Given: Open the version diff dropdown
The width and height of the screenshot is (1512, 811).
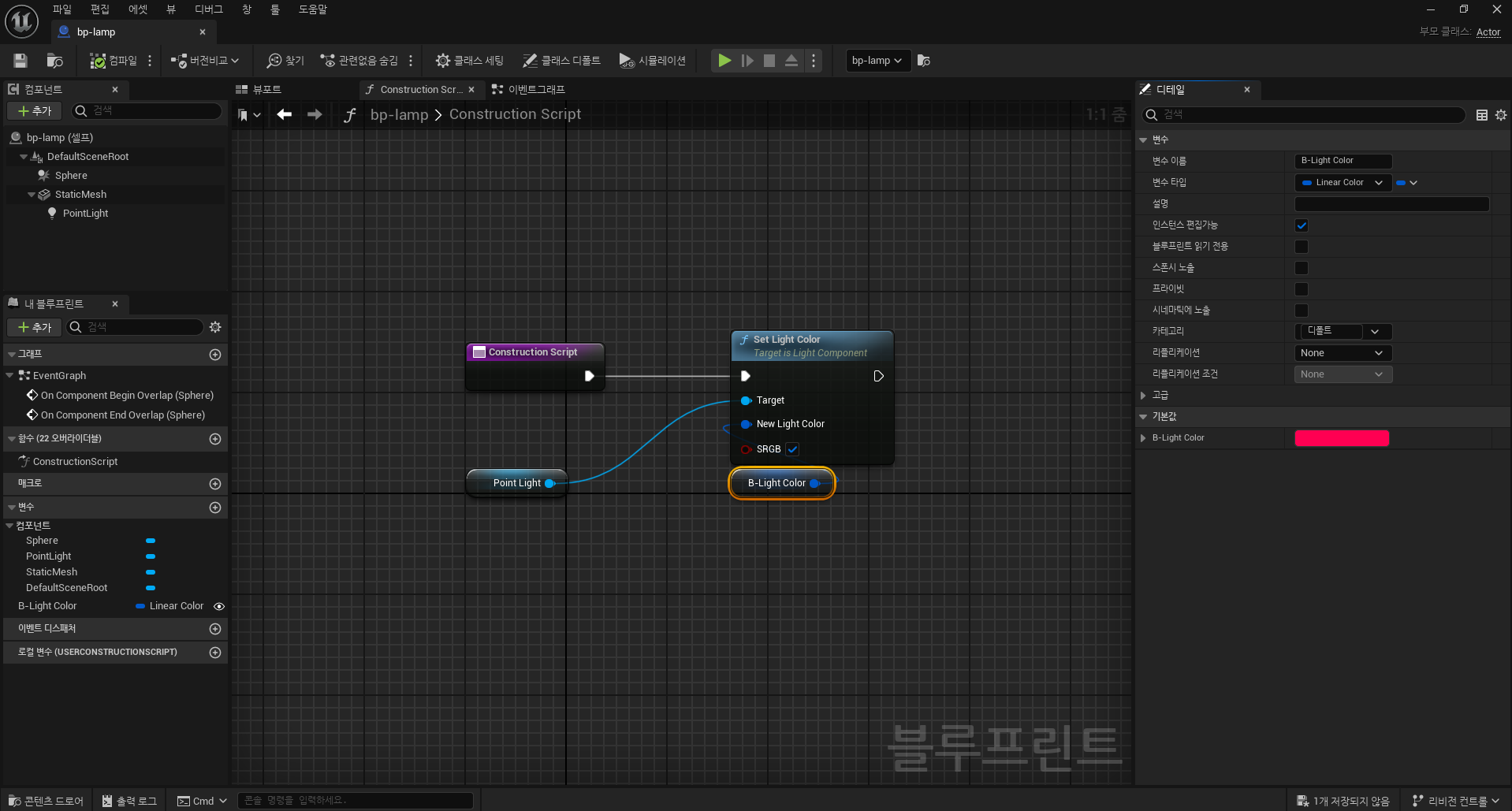Looking at the screenshot, I should pyautogui.click(x=205, y=61).
